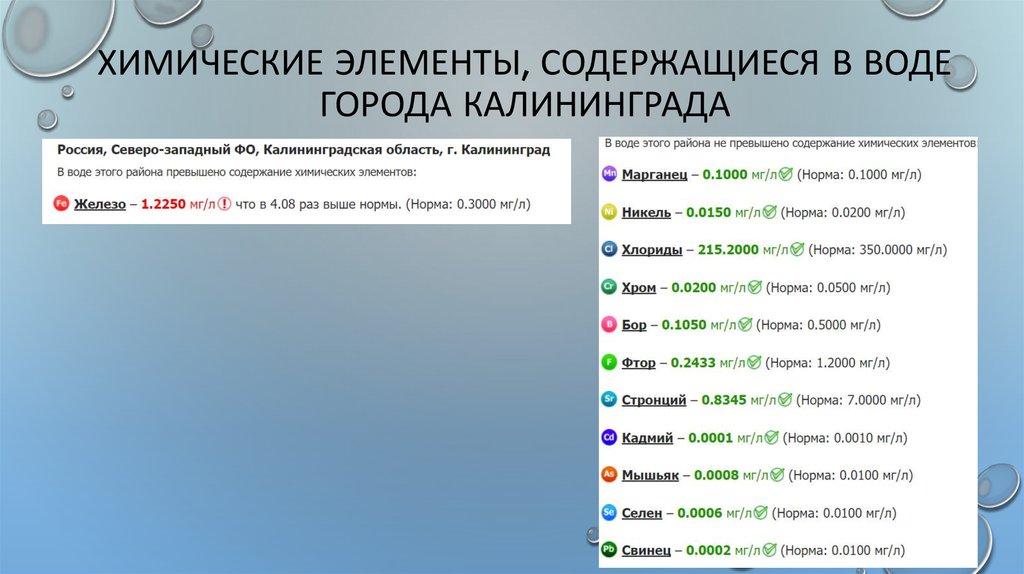
Task: Click the blue Cd cadmium icon
Action: point(609,437)
